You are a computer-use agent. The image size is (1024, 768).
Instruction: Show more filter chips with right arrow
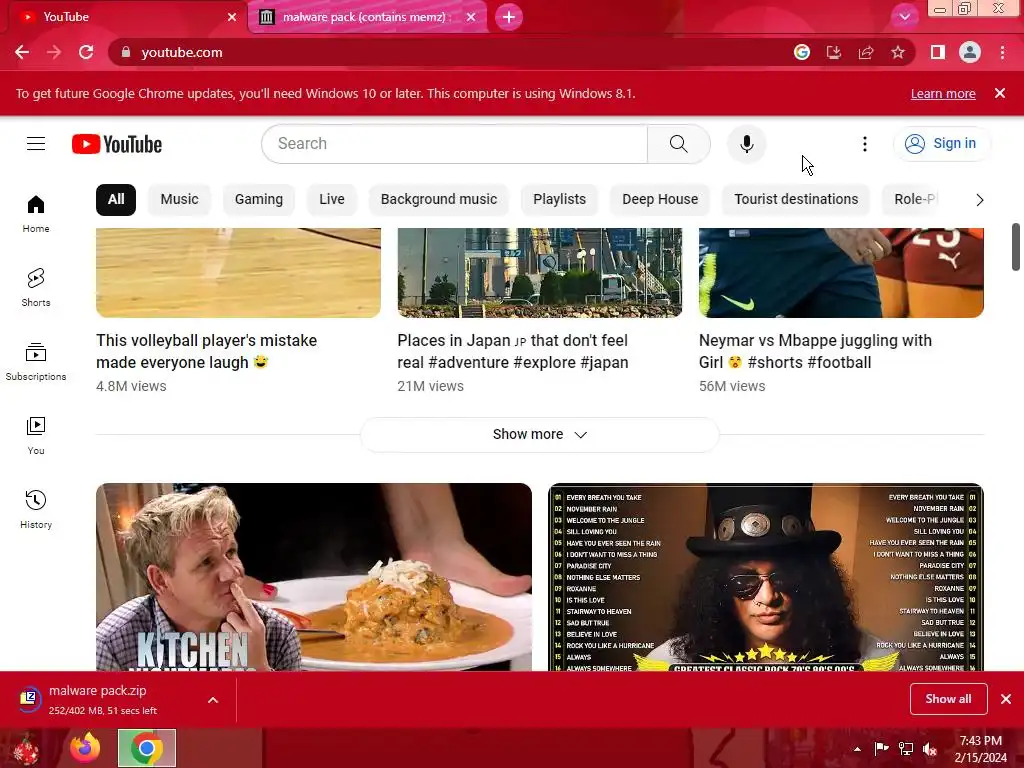point(979,200)
